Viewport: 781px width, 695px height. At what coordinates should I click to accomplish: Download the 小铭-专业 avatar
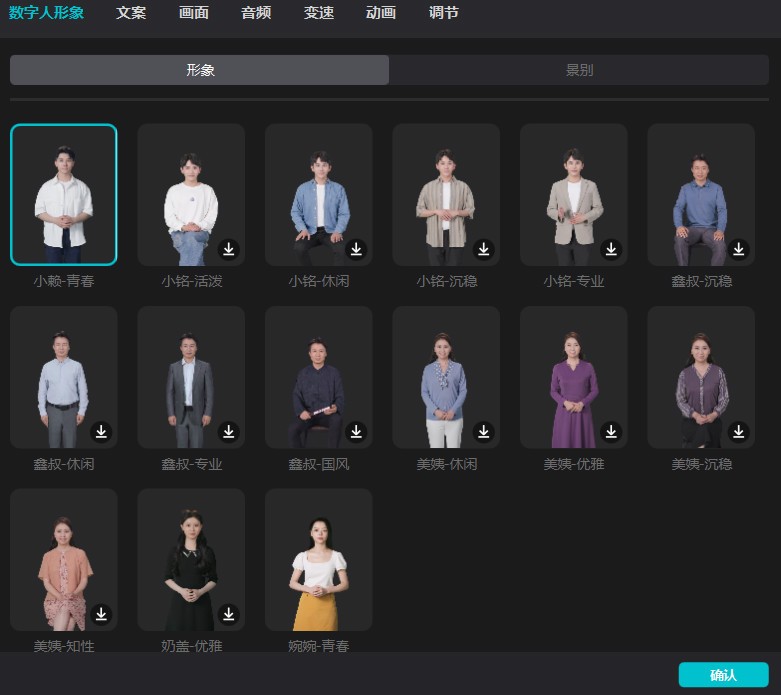click(x=611, y=249)
